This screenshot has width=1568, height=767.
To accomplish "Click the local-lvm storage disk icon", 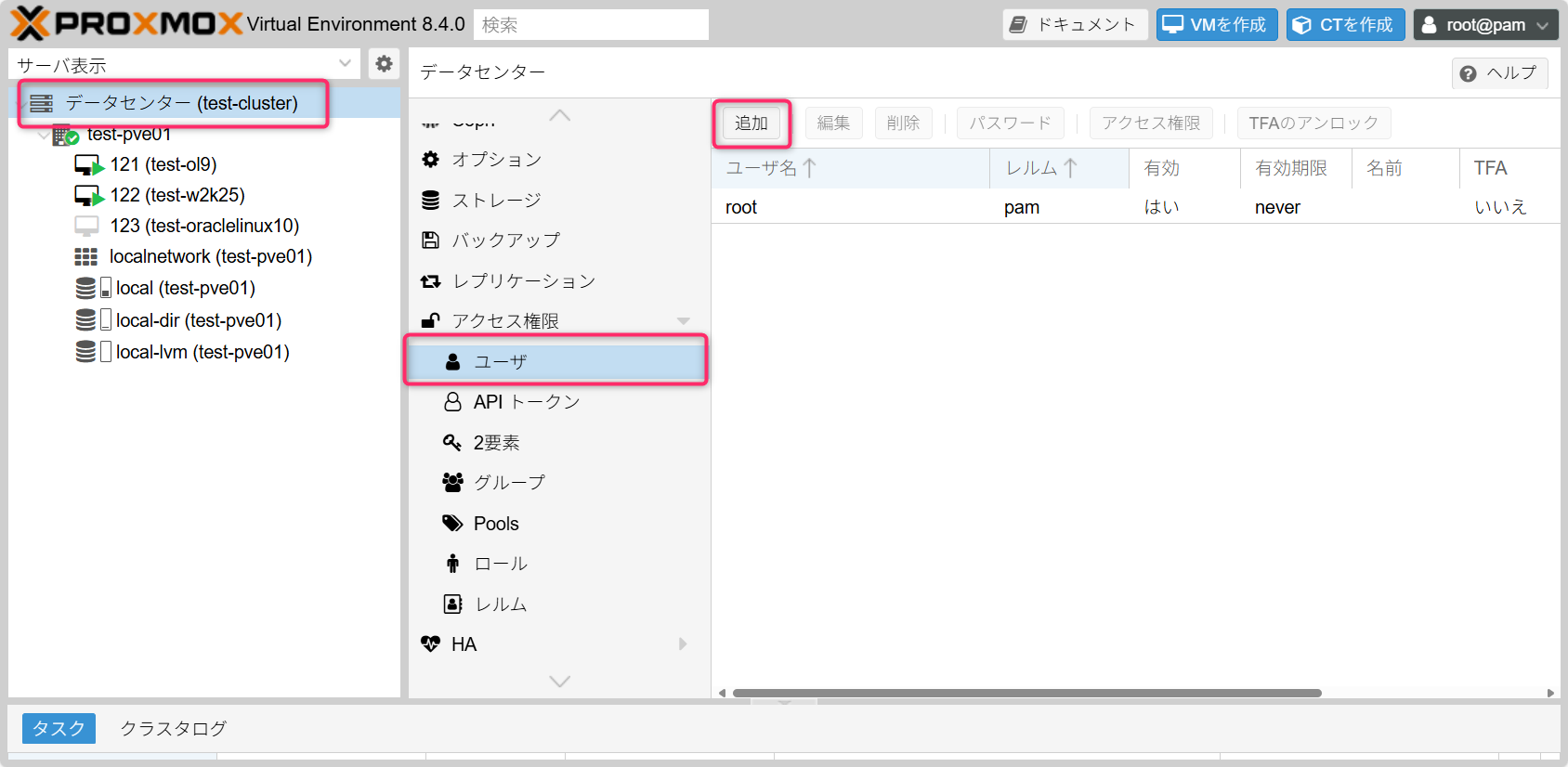I will [85, 352].
